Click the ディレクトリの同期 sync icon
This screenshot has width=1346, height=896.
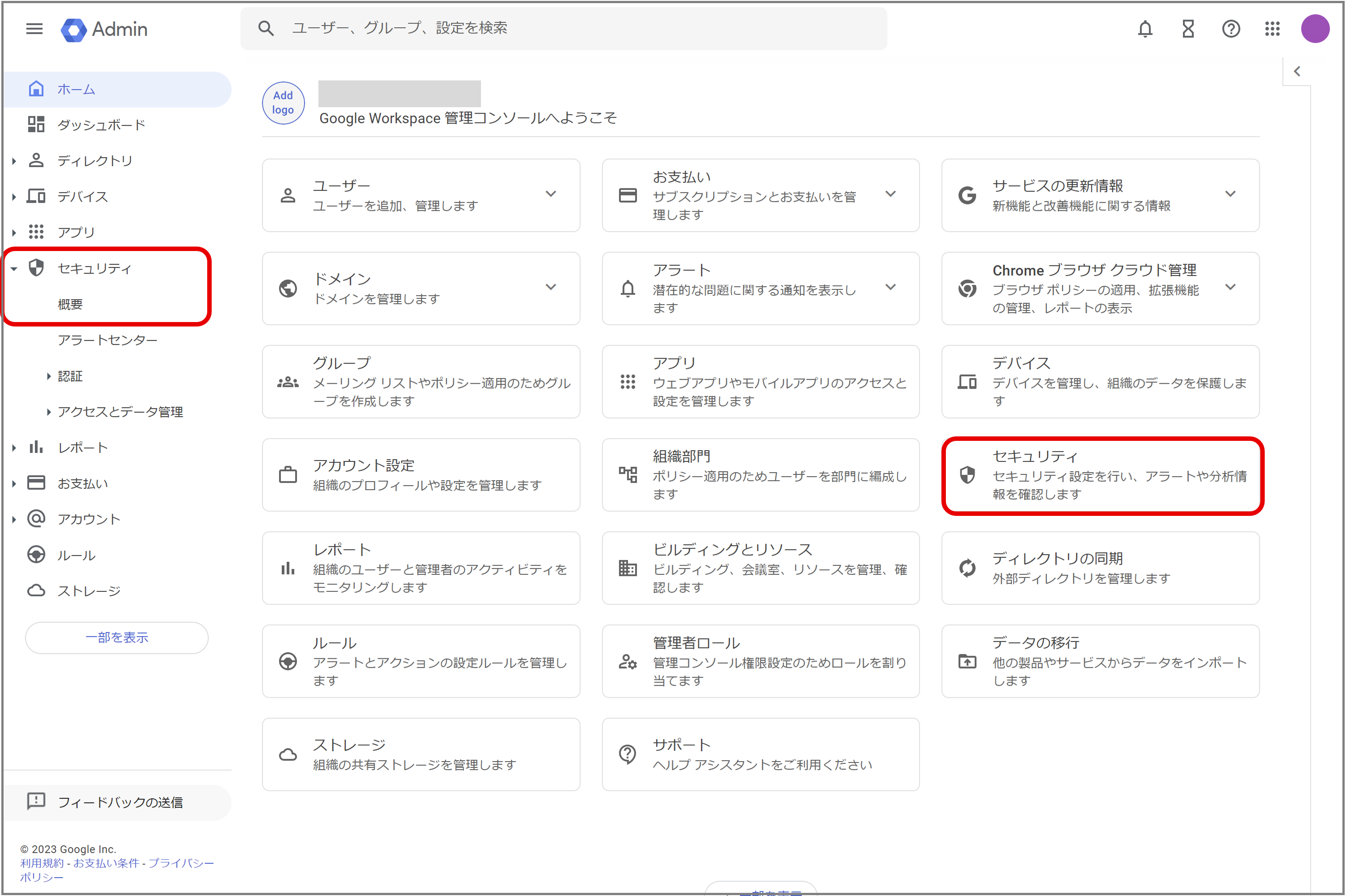tap(967, 568)
